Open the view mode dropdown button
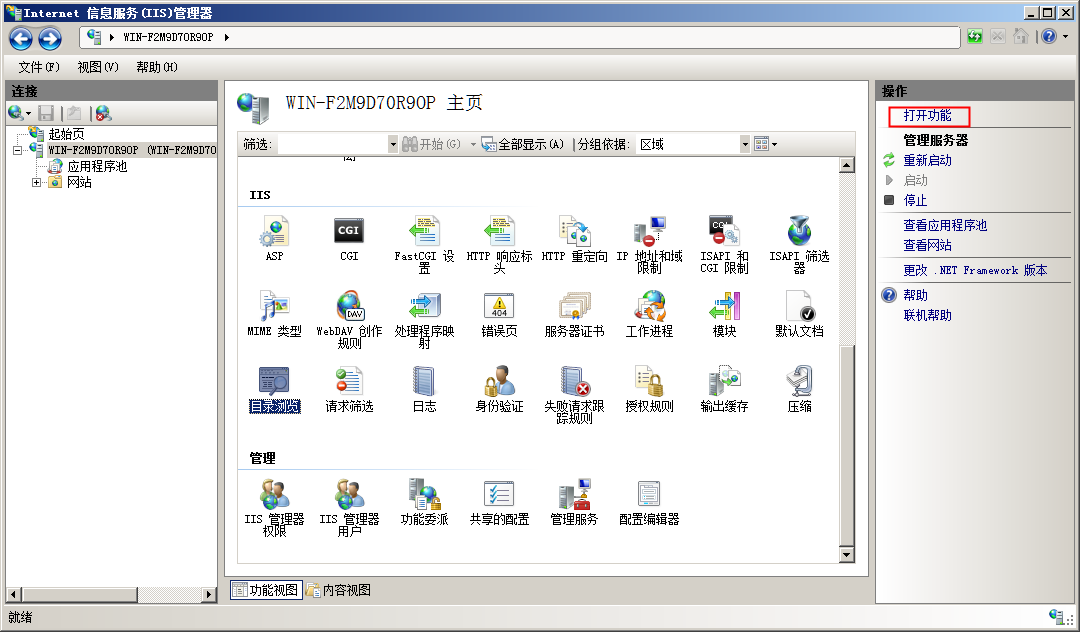The width and height of the screenshot is (1080, 632). pos(766,145)
